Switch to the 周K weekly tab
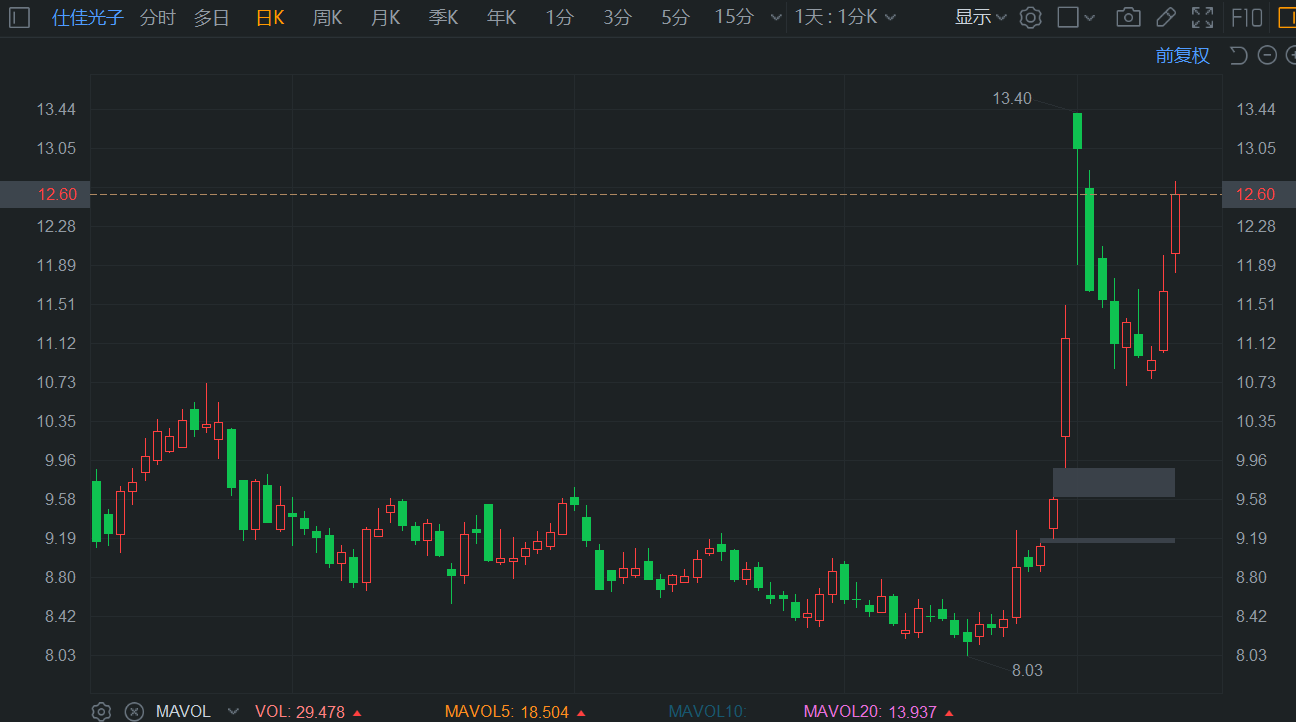 tap(327, 17)
